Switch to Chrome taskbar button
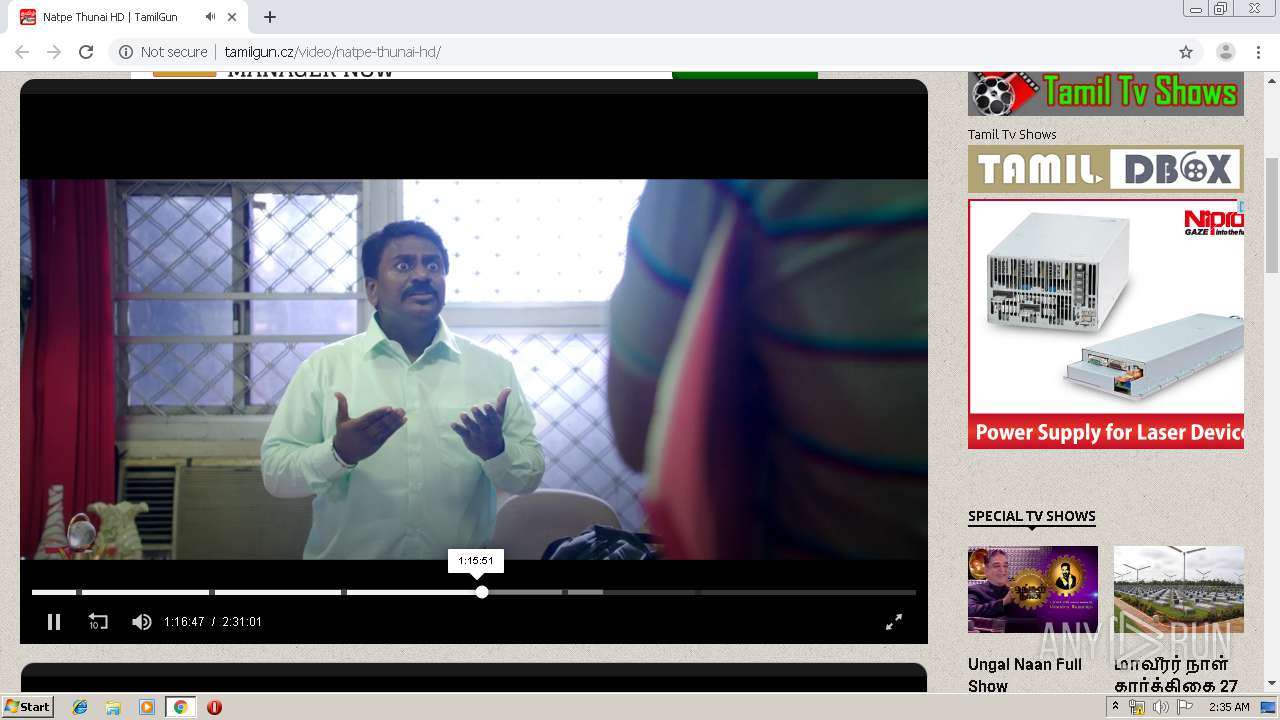The height and width of the screenshot is (720, 1280). coord(180,707)
